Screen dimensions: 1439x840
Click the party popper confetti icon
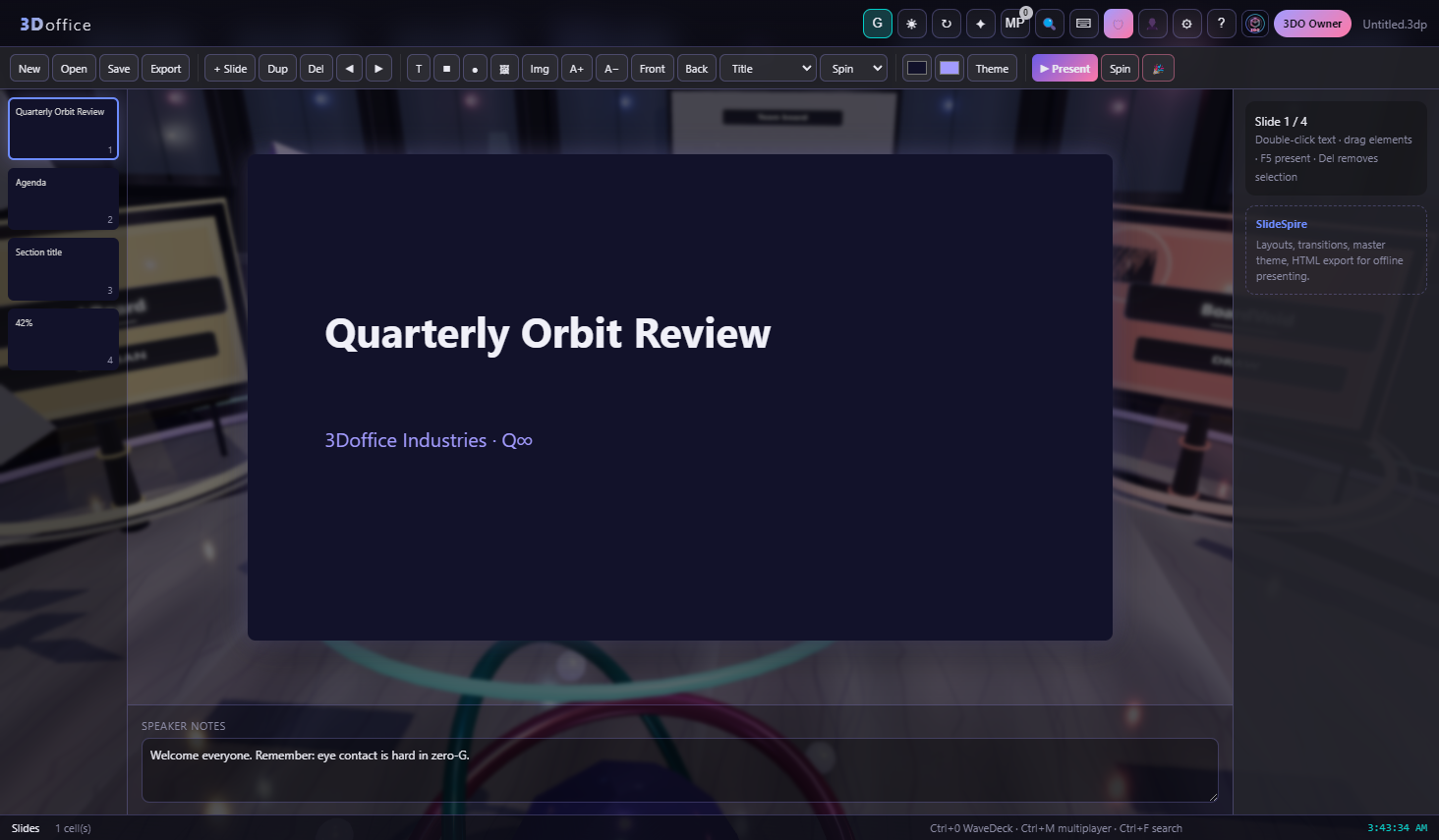[x=1158, y=69]
